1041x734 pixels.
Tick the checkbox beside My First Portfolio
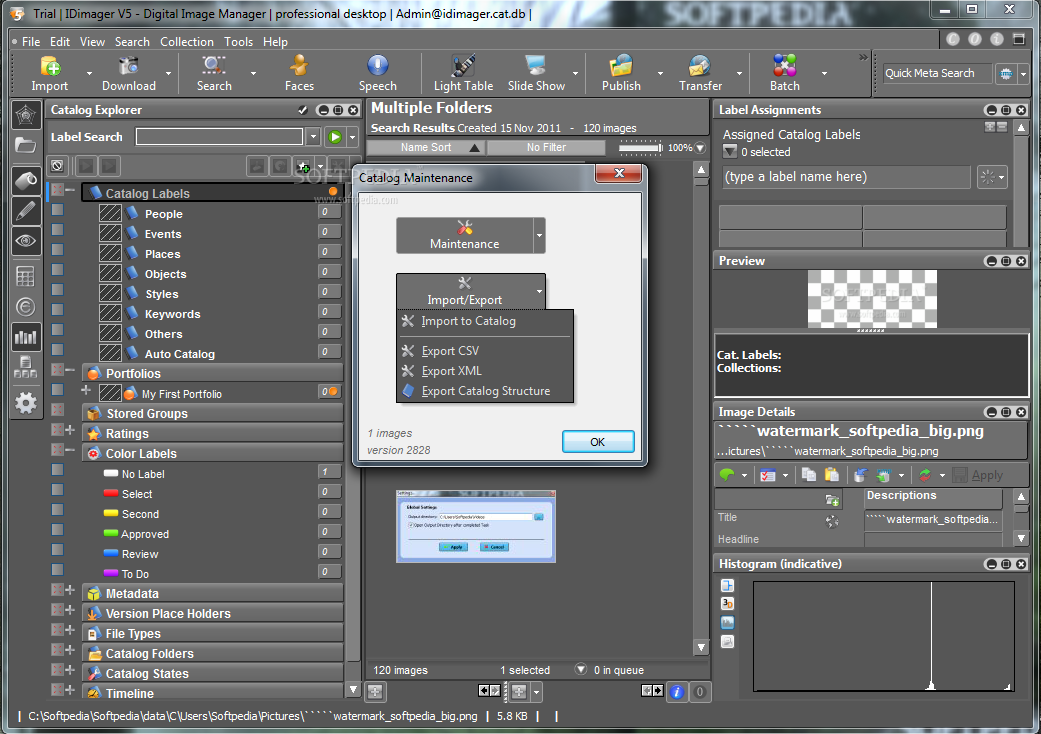click(58, 390)
